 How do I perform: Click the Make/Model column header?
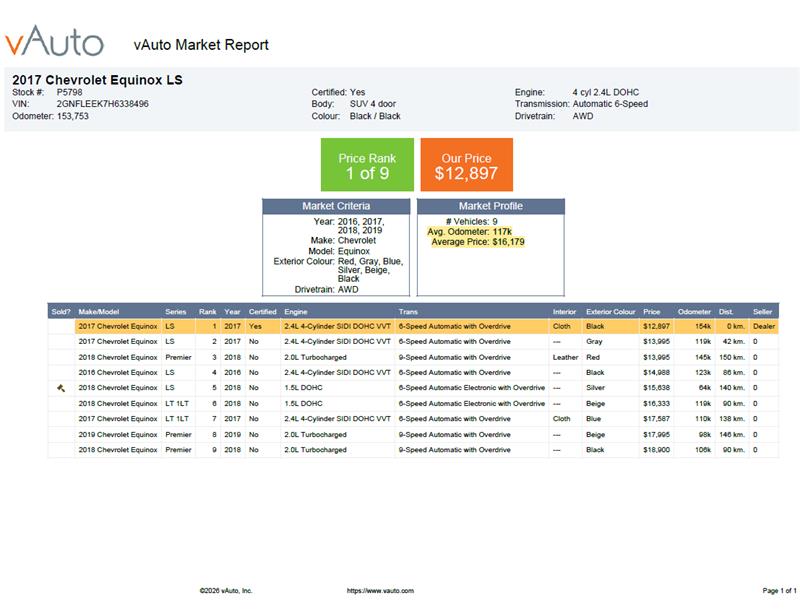[x=98, y=311]
